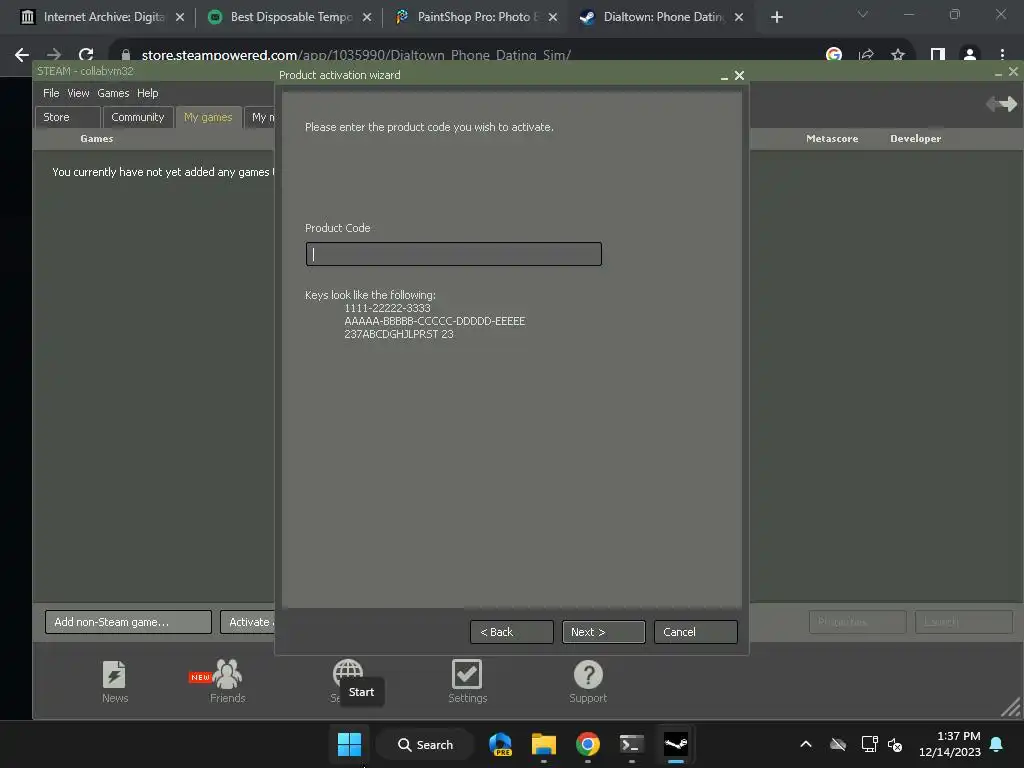The image size is (1024, 768).
Task: Open Microsoft Edge from taskbar
Action: (x=500, y=744)
